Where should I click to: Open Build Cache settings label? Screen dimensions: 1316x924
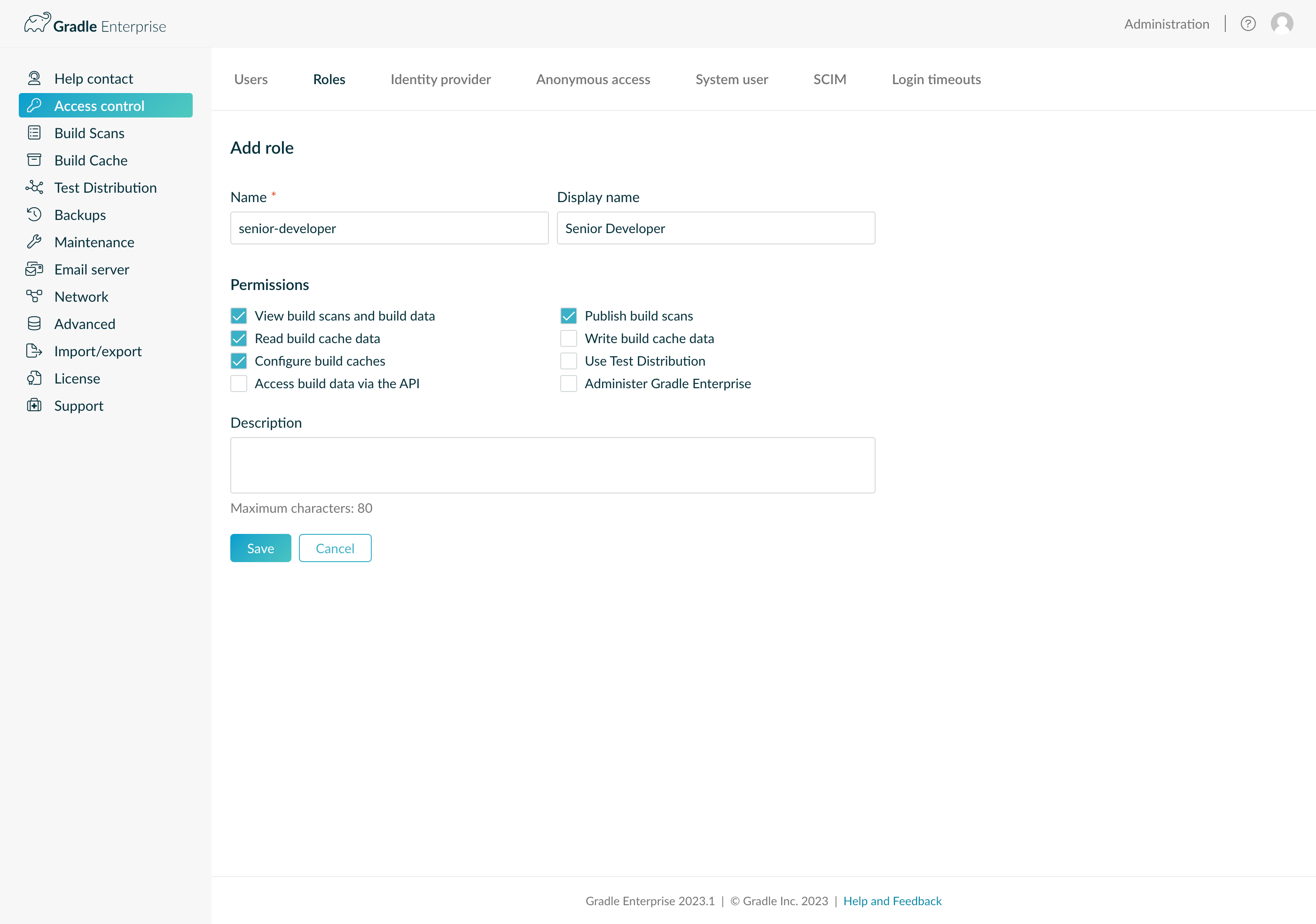(91, 160)
